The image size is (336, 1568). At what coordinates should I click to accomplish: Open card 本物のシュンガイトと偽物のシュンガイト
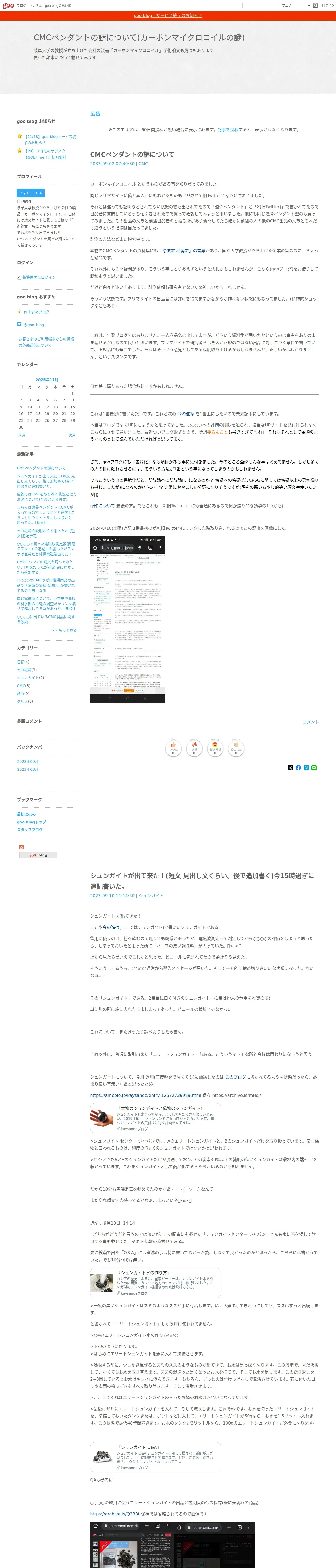155,1118
